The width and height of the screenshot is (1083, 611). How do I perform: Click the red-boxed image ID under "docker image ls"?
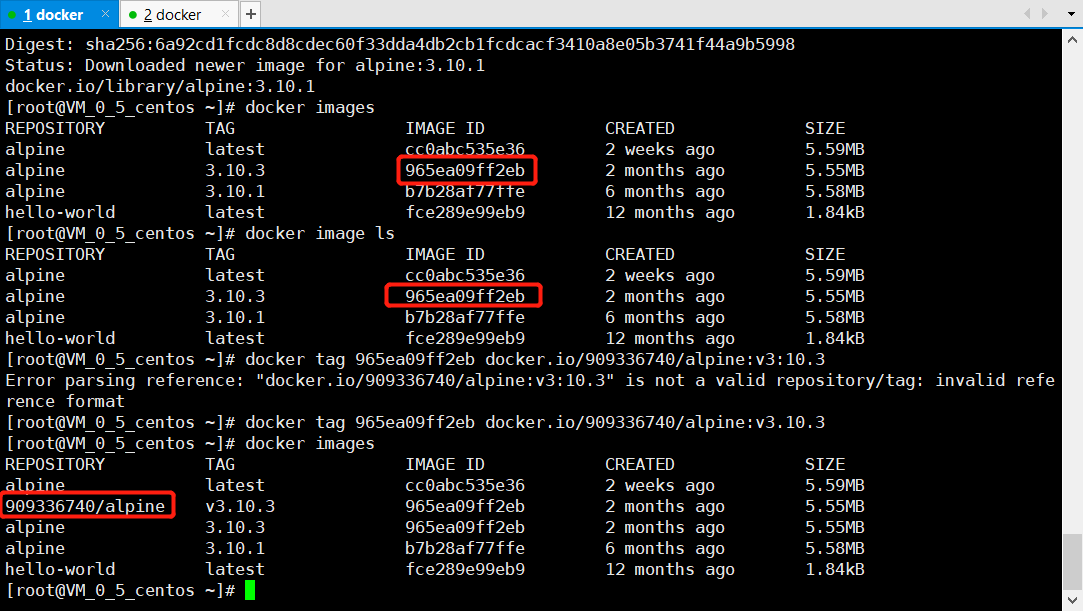464,296
